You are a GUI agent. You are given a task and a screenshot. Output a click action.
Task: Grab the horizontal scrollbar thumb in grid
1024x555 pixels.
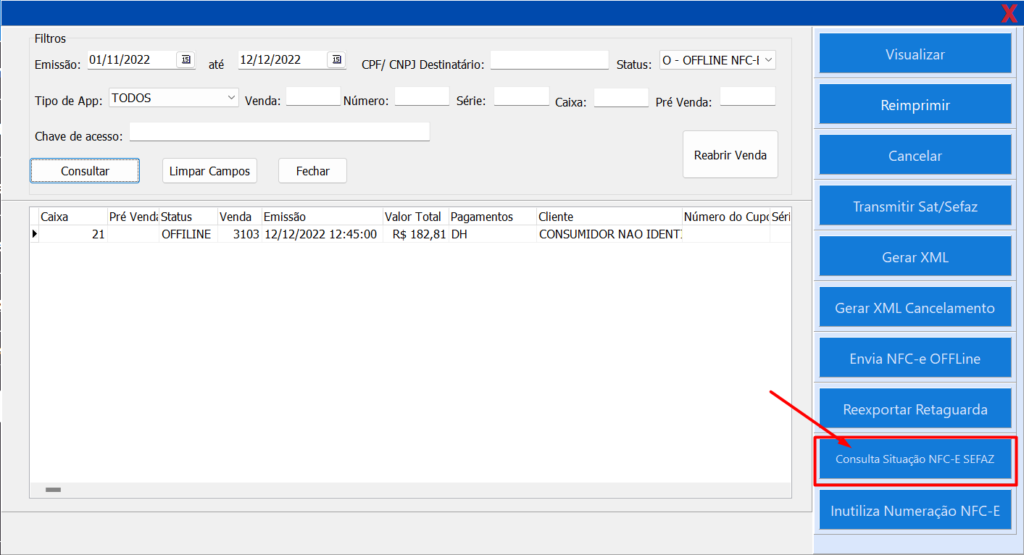(x=53, y=490)
